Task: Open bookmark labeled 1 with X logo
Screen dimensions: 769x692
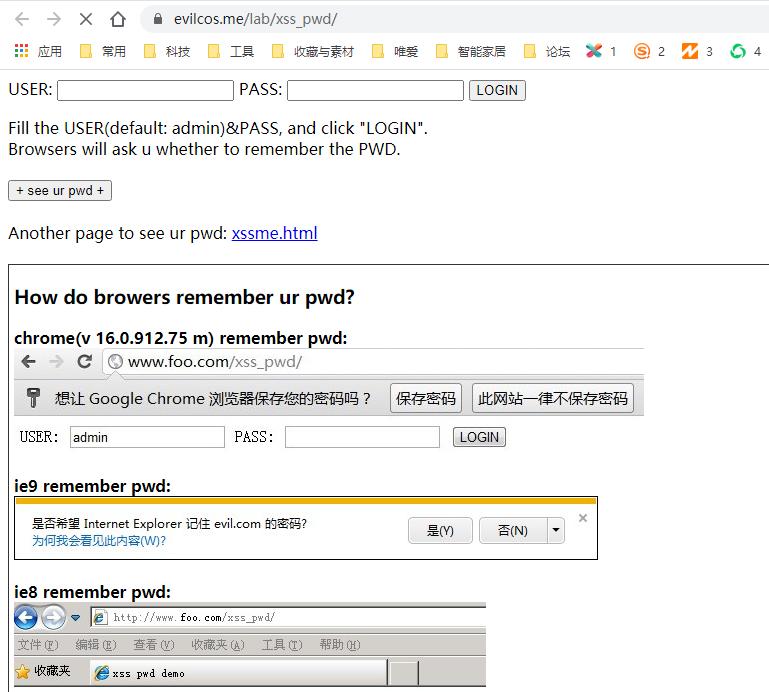Action: tap(601, 51)
